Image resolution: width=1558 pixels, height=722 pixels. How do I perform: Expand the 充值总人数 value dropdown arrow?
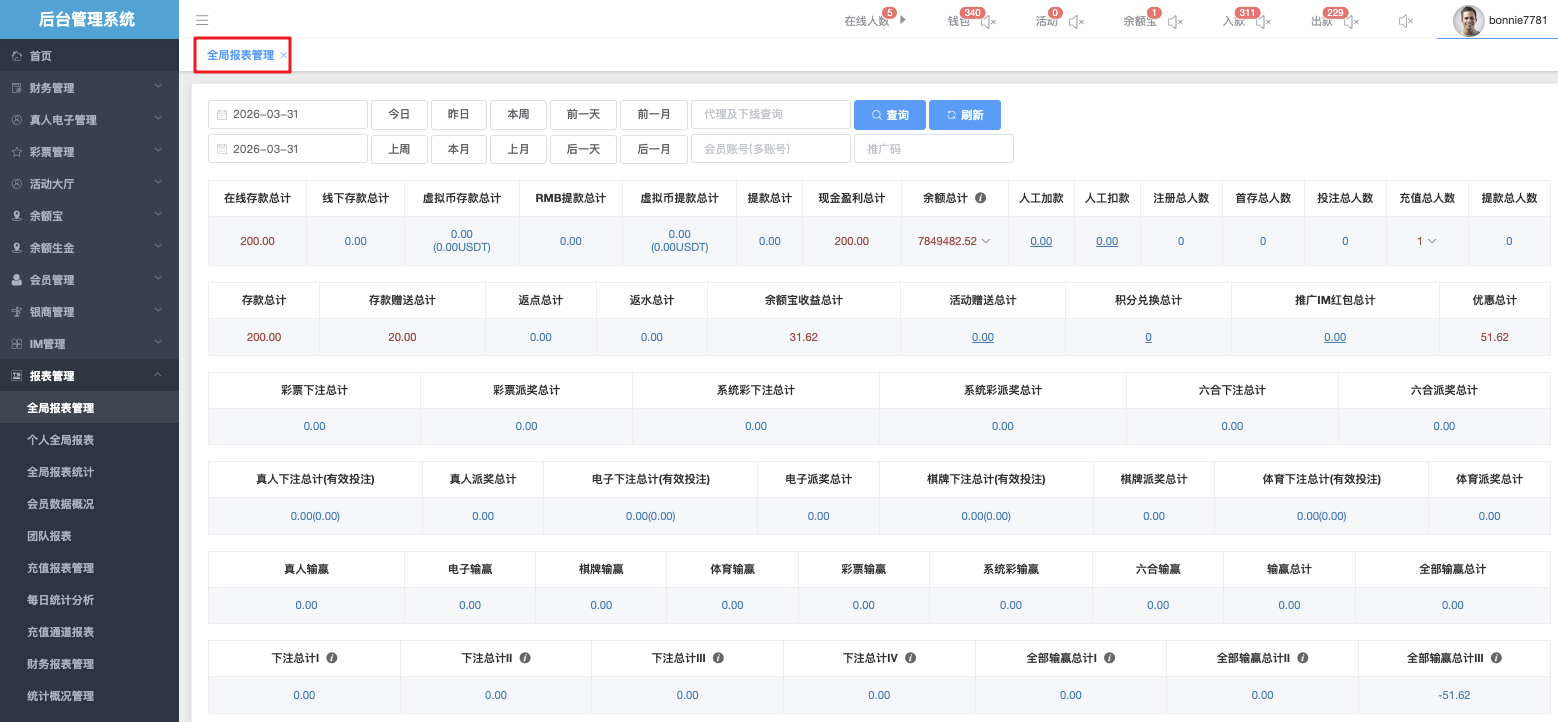1432,241
